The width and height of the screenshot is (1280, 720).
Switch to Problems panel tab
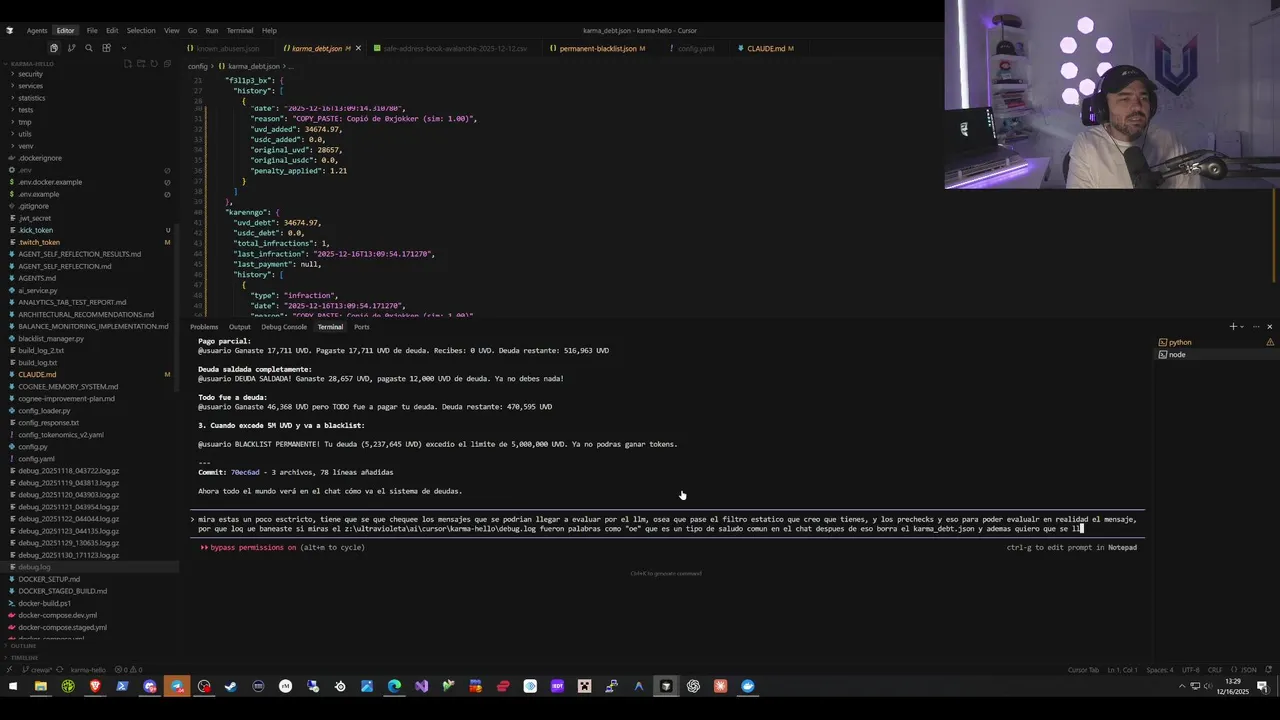click(204, 327)
